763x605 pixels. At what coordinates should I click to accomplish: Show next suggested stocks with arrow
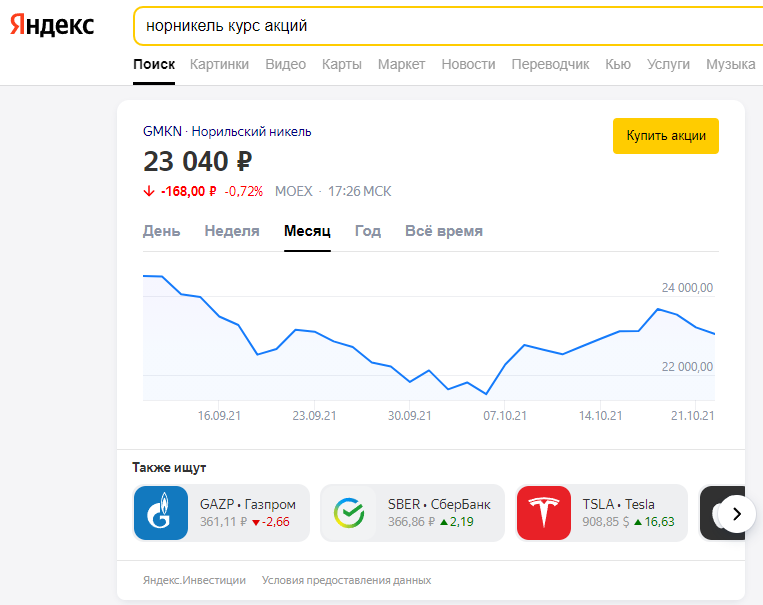coord(737,513)
